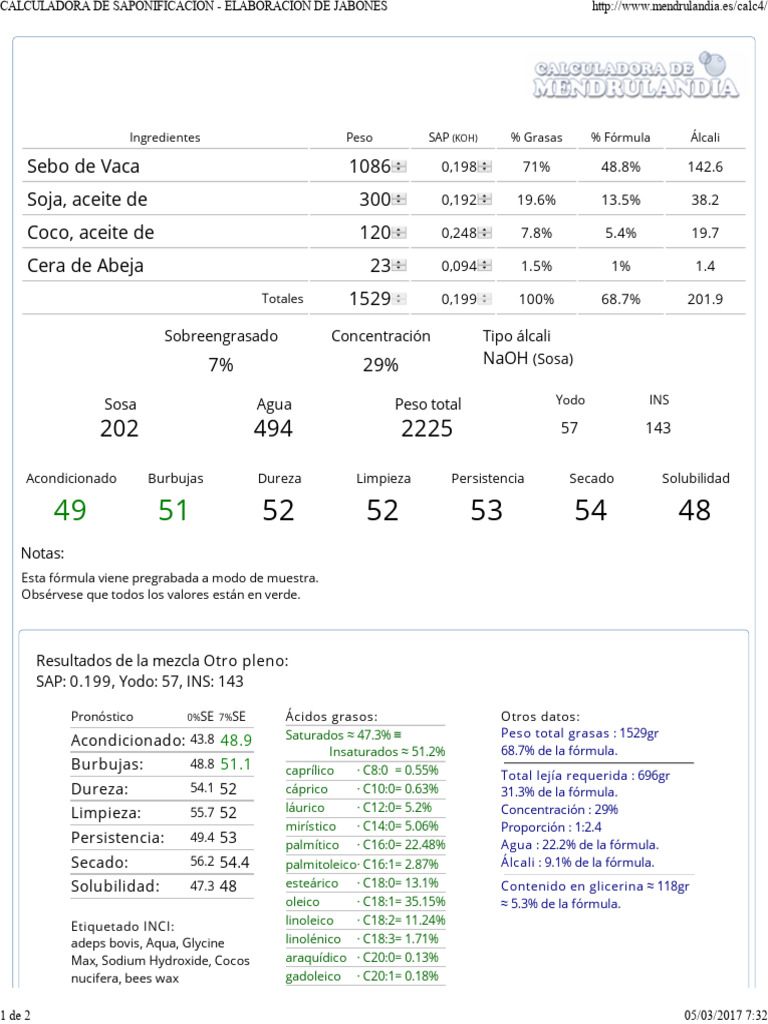Click the Cera de Abeja SAP stepper
This screenshot has width=768, height=1024.
pos(485,266)
